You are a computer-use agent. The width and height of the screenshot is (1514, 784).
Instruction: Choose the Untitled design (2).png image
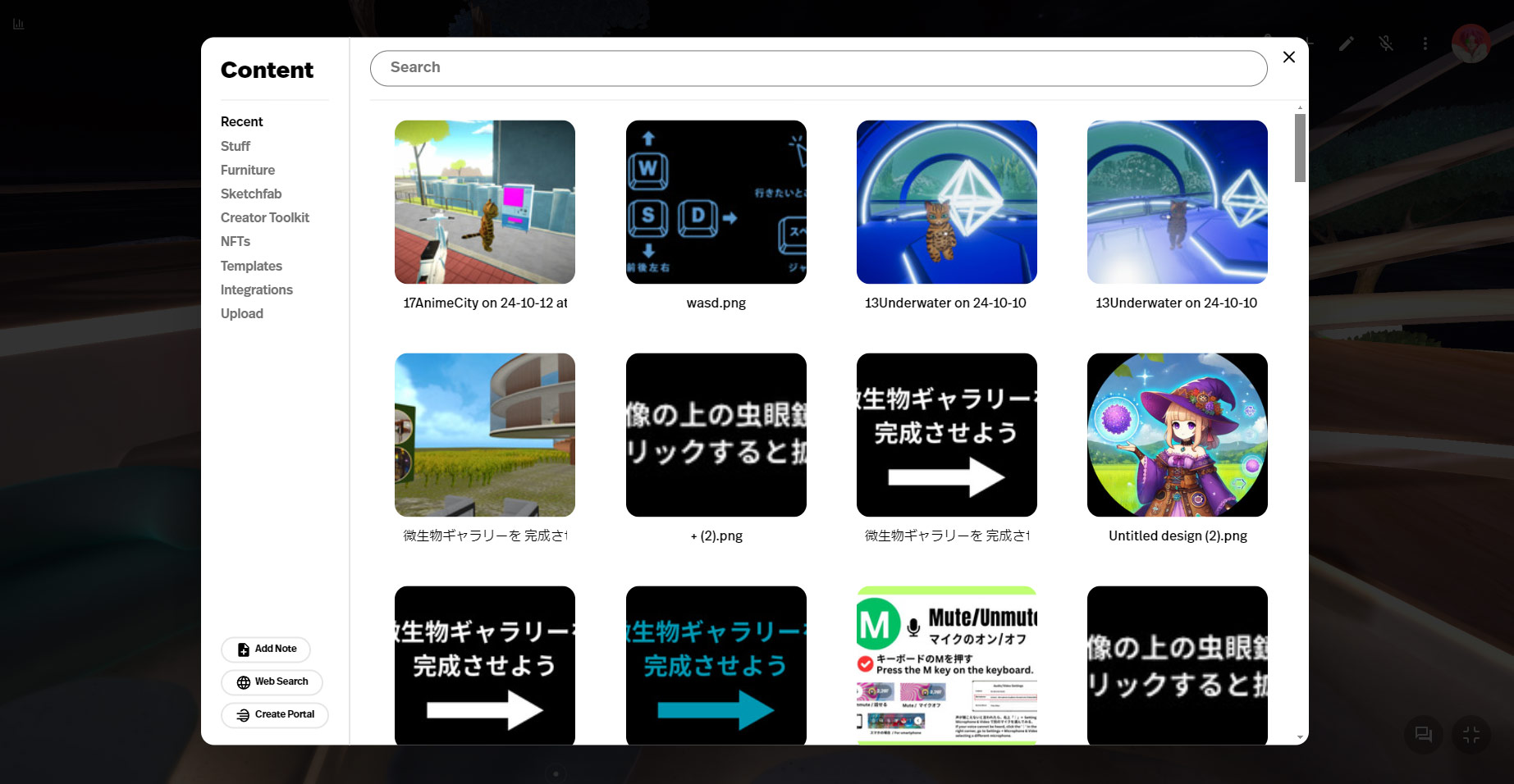click(1177, 435)
